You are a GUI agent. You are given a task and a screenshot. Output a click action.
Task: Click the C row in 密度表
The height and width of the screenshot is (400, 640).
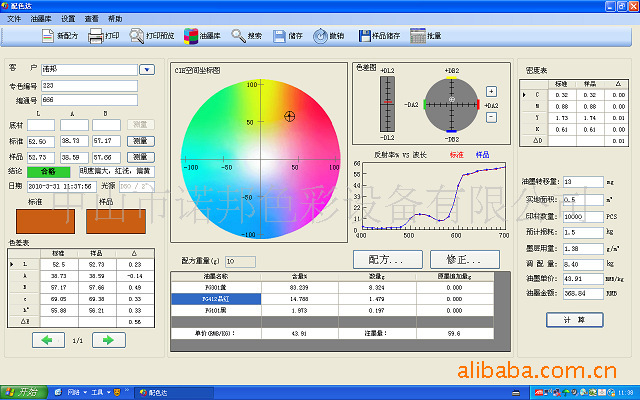coord(574,95)
